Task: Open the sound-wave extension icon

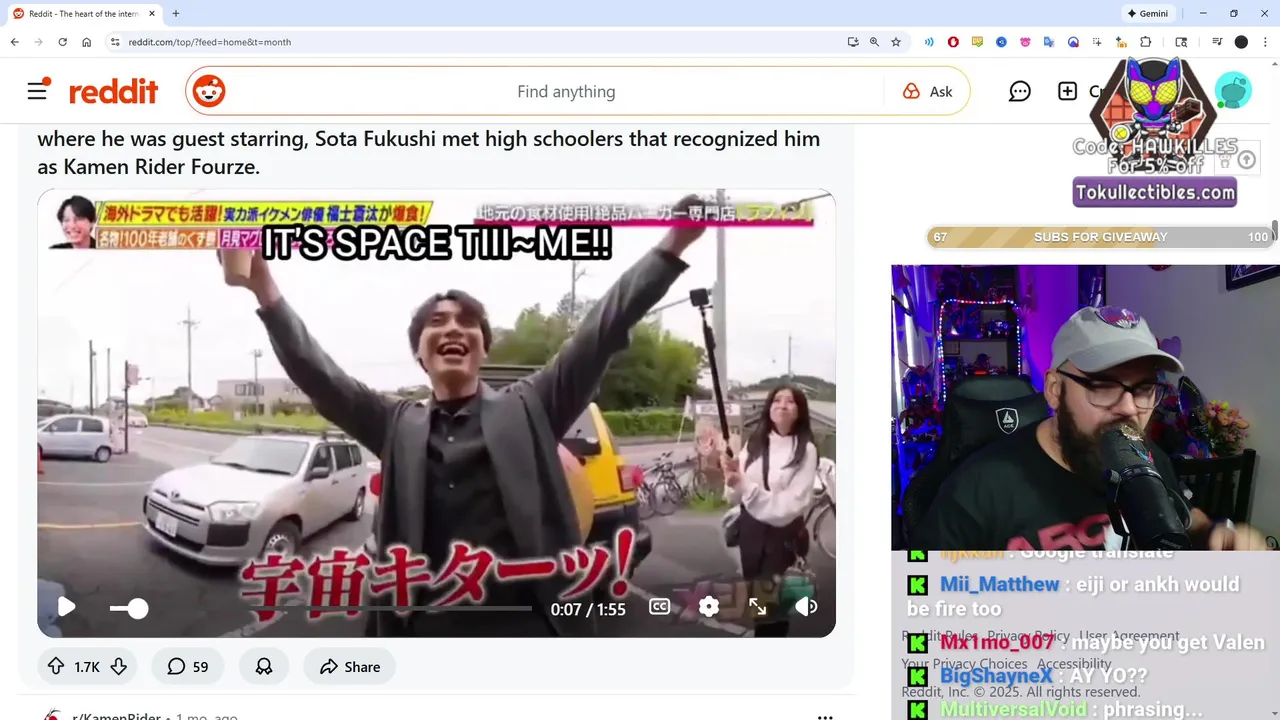Action: click(929, 42)
